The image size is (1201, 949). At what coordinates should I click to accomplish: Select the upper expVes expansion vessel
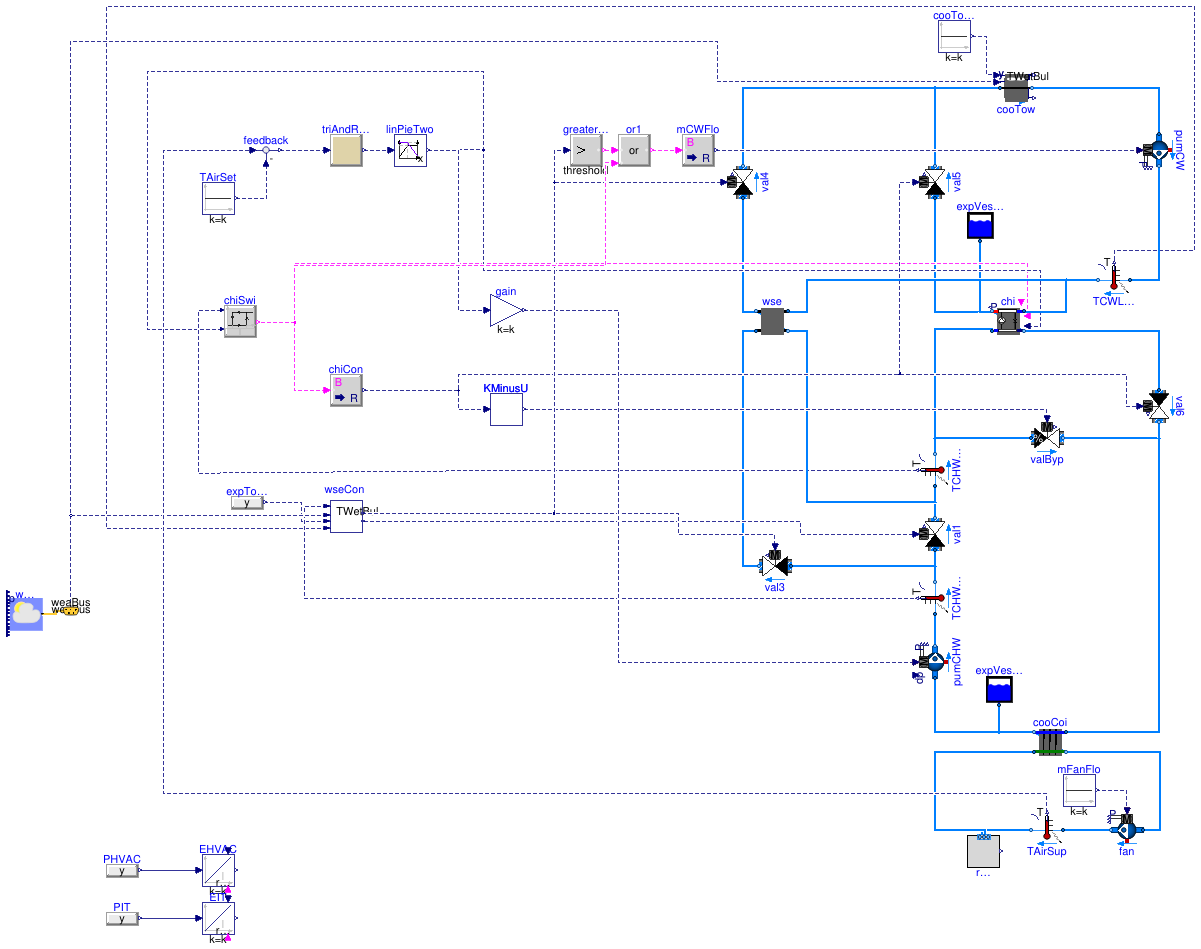coord(981,227)
